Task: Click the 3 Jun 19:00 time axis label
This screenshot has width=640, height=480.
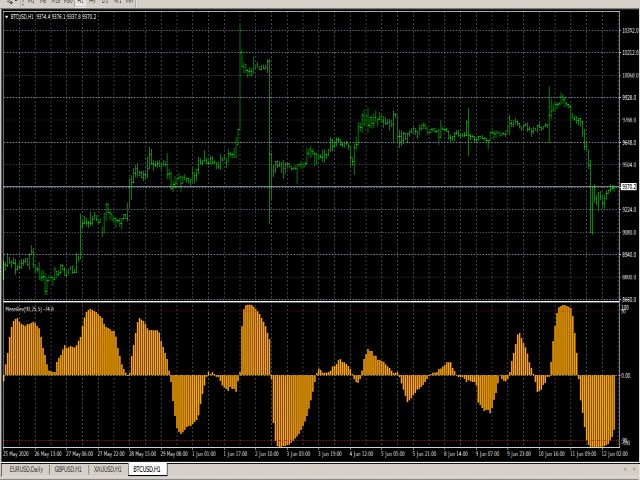Action: [331, 454]
